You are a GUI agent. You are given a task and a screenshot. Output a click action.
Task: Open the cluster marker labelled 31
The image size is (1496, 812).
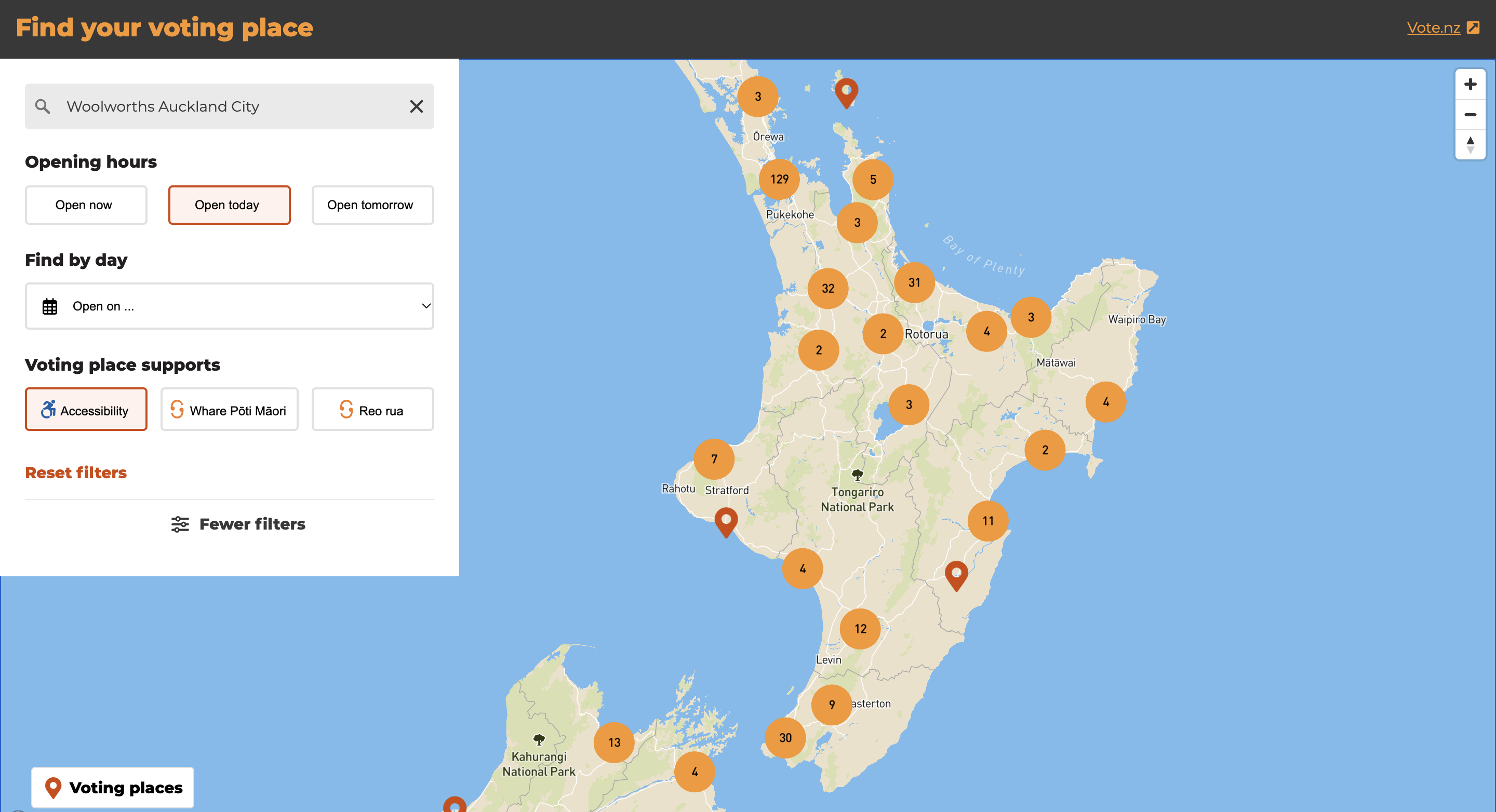click(915, 282)
